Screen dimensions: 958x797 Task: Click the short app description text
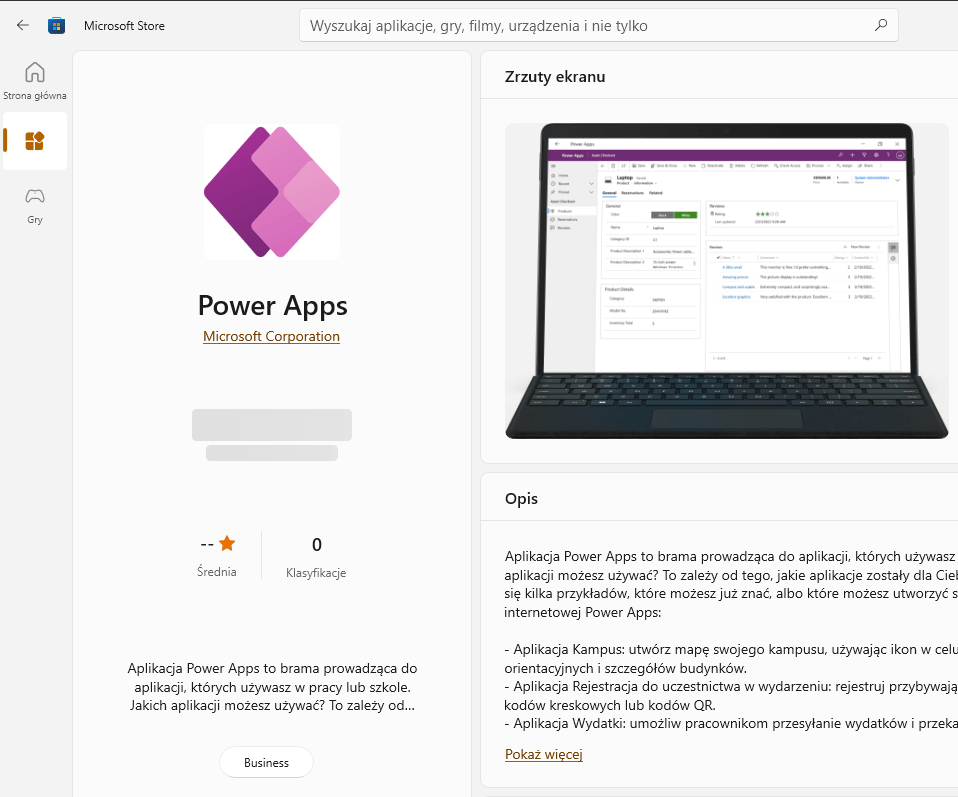tap(272, 686)
